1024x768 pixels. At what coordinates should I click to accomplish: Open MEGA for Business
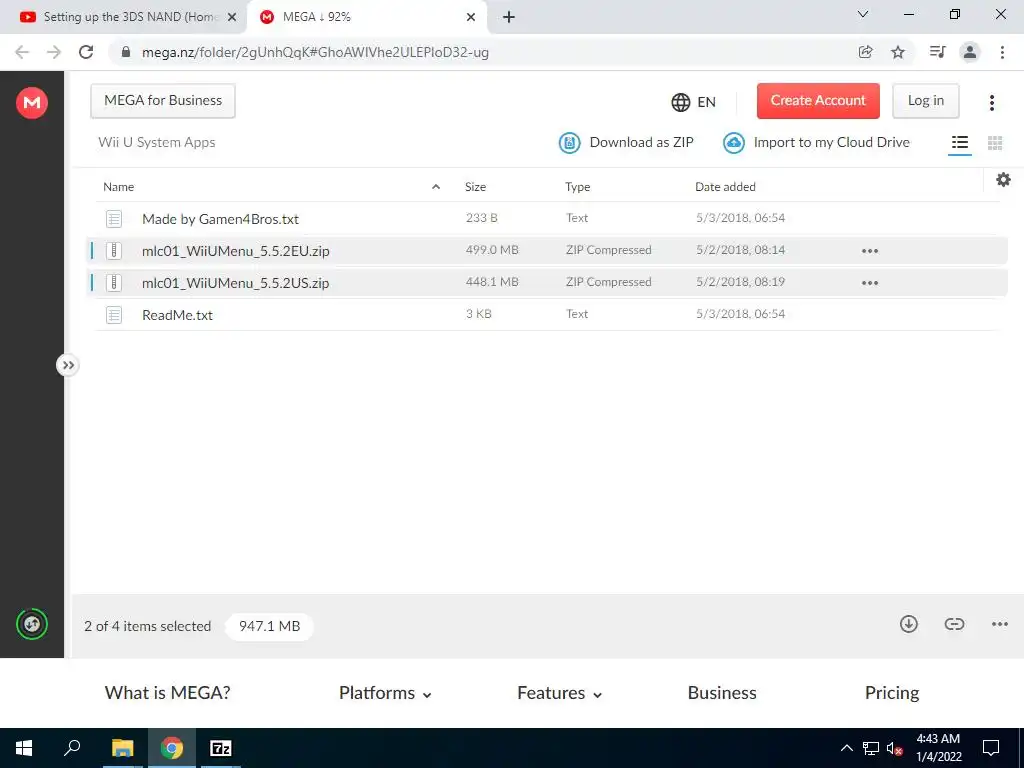(x=163, y=101)
